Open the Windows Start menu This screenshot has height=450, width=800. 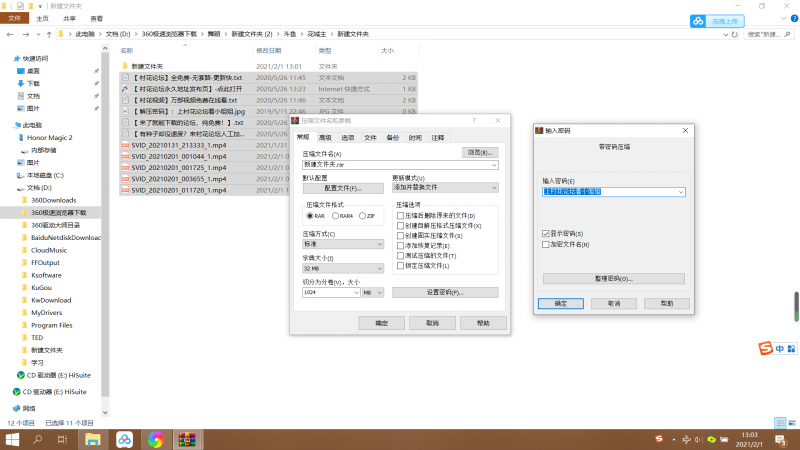[x=14, y=438]
